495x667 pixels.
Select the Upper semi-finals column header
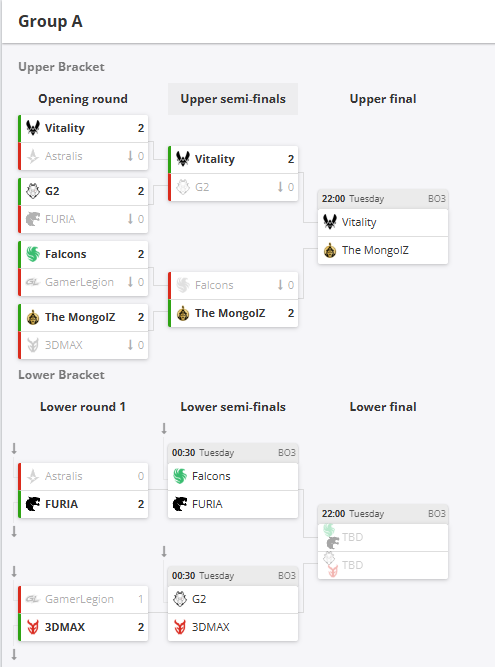[233, 99]
